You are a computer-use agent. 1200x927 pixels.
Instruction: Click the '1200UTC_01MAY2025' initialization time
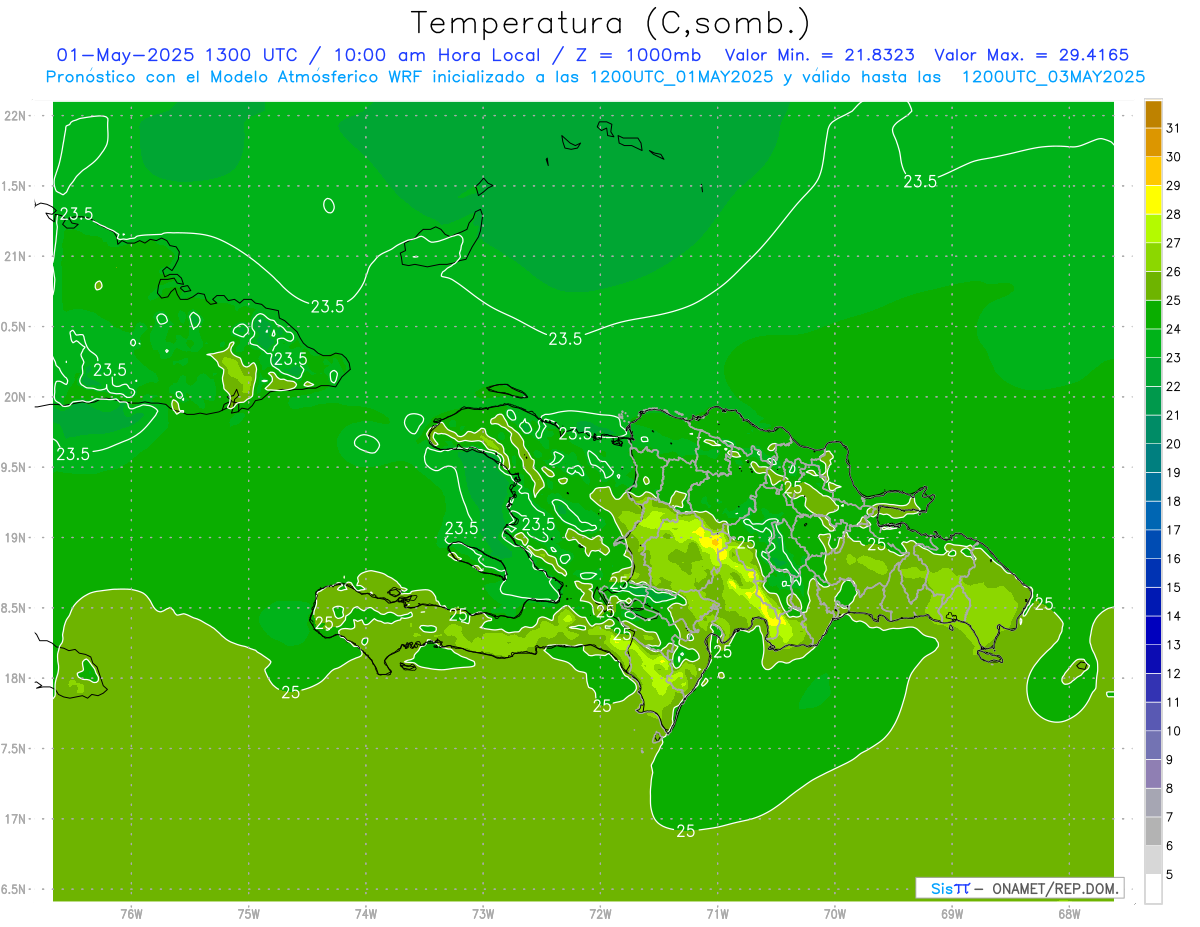681,76
